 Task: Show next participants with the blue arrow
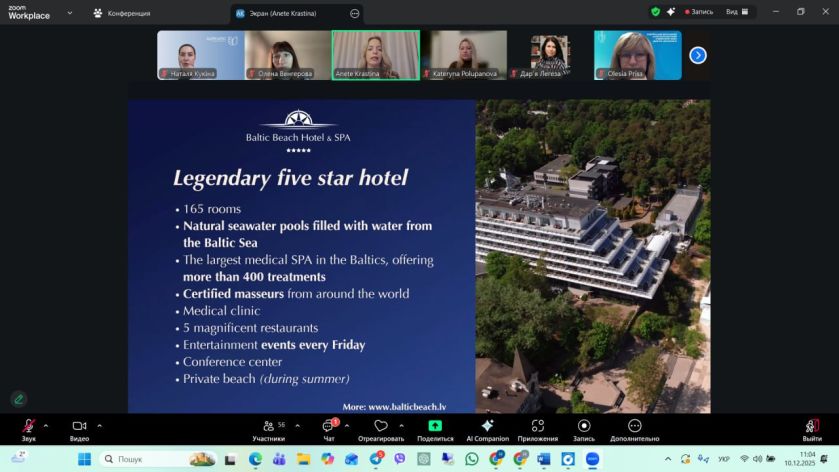pyautogui.click(x=697, y=55)
